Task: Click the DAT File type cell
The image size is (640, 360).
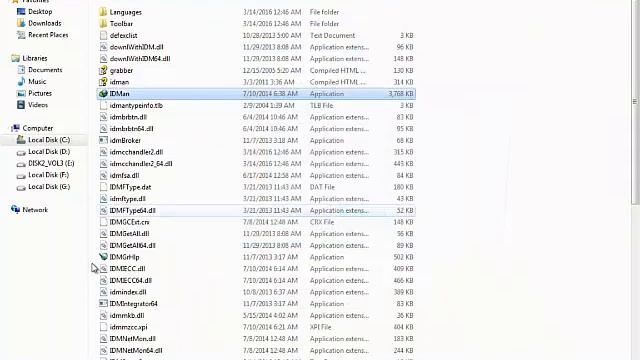Action: [322, 187]
